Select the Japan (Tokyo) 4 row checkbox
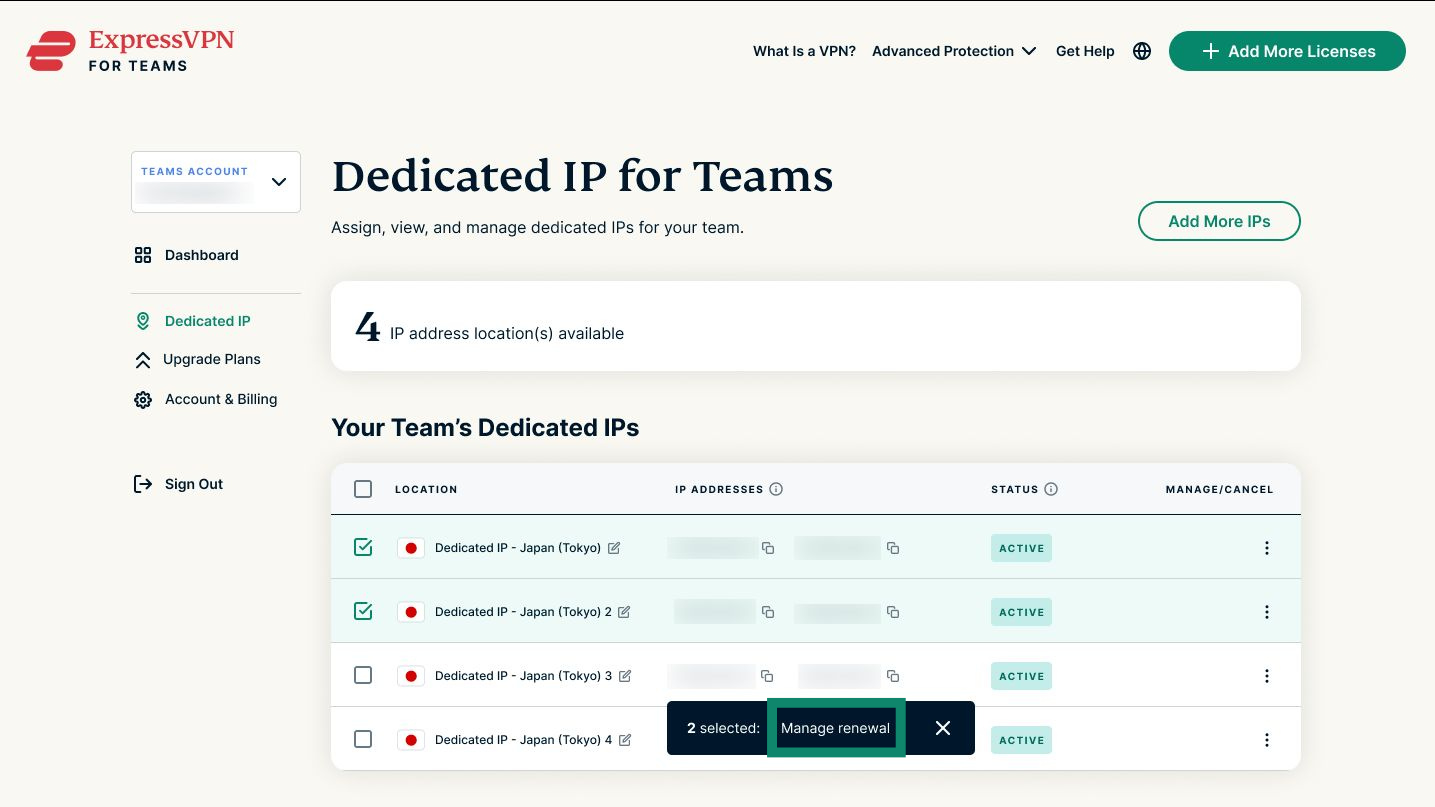The image size is (1435, 807). coord(363,739)
